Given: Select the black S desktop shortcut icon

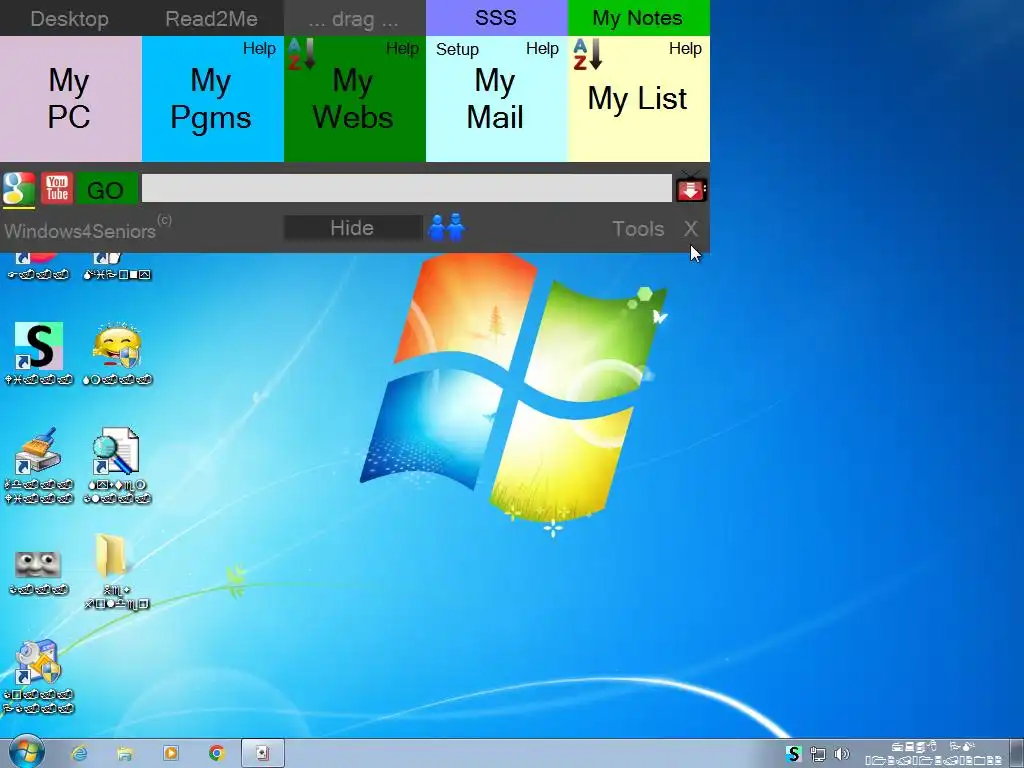Looking at the screenshot, I should (x=39, y=347).
